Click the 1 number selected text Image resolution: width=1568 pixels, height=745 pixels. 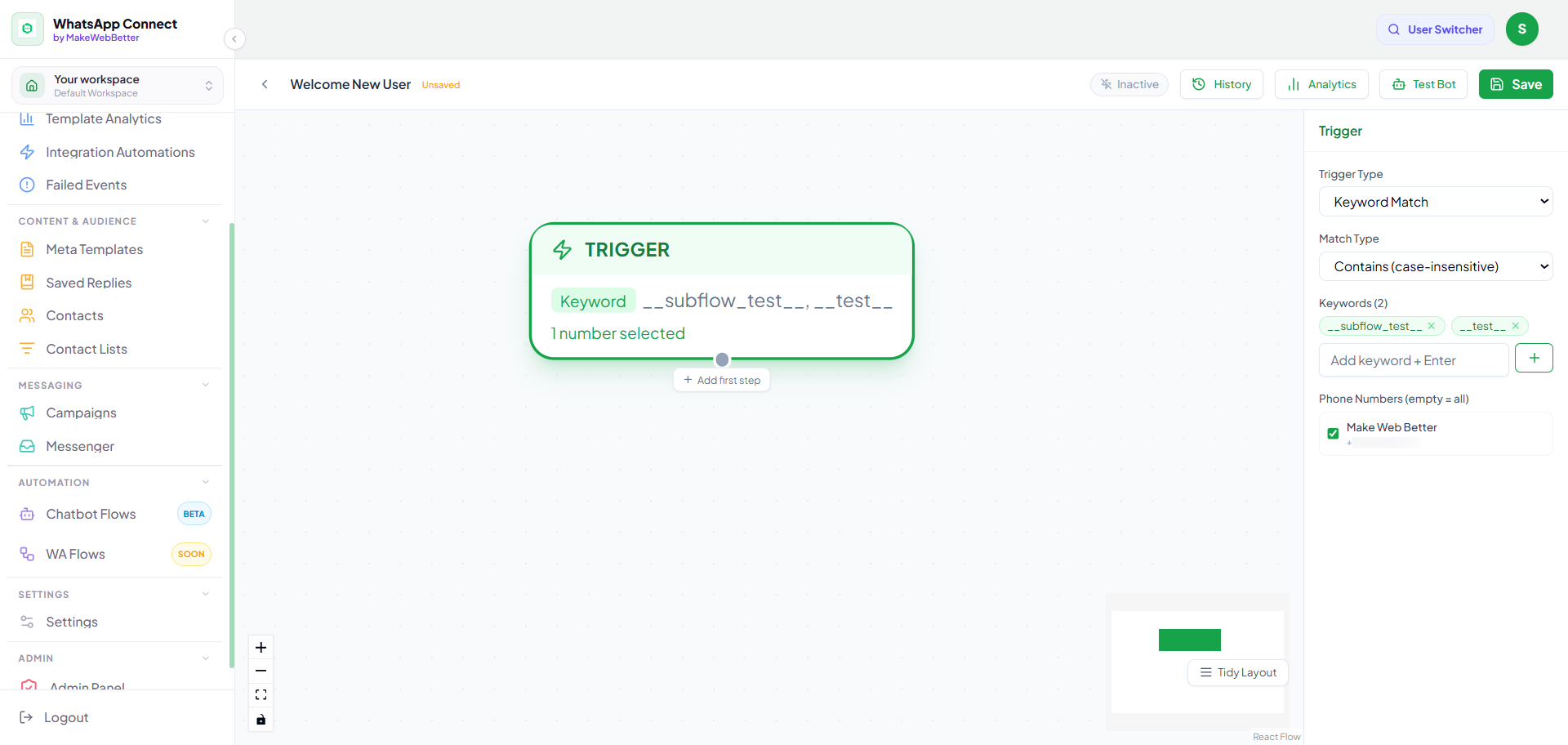(618, 333)
